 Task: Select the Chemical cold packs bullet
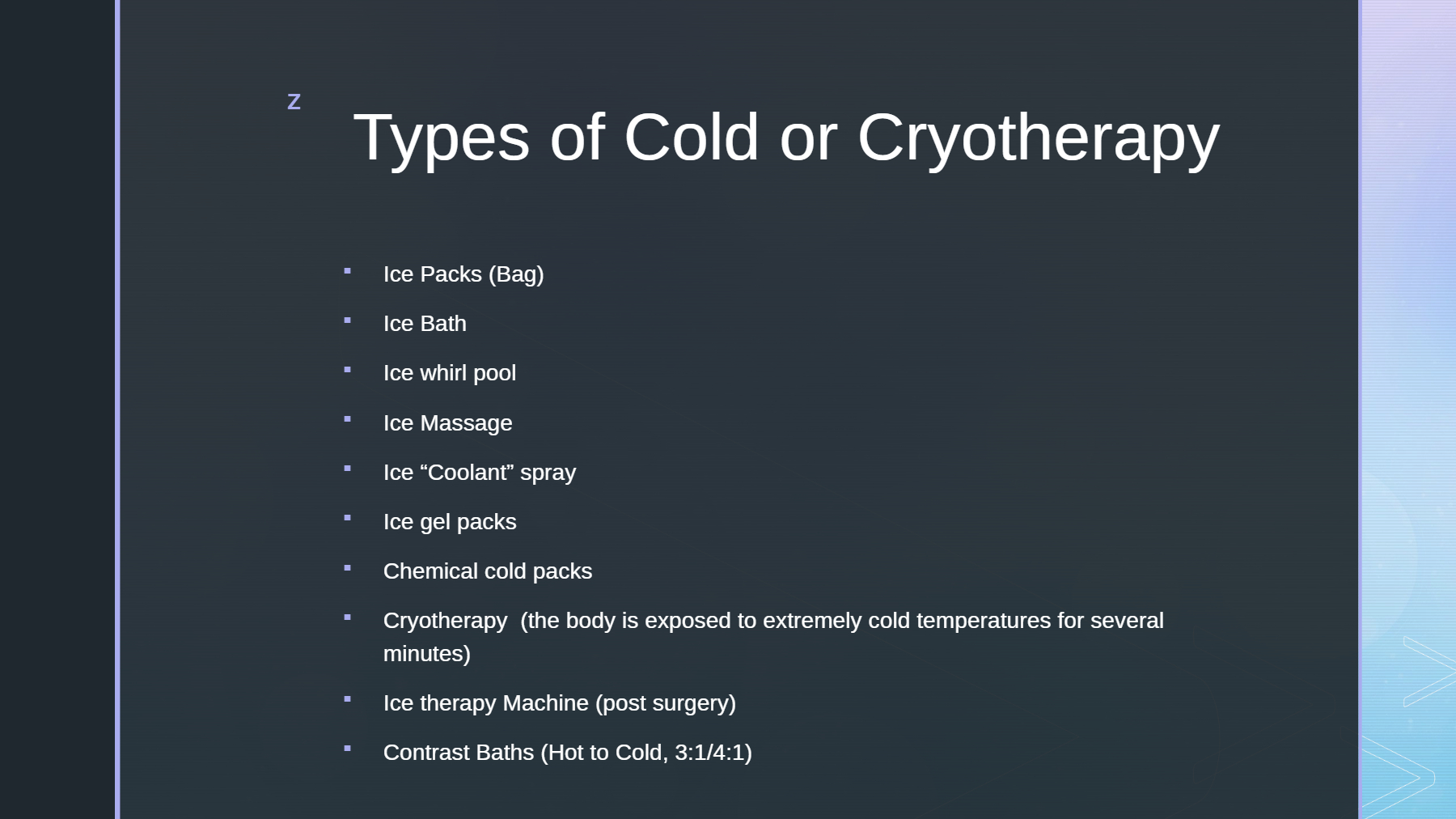[x=488, y=571]
